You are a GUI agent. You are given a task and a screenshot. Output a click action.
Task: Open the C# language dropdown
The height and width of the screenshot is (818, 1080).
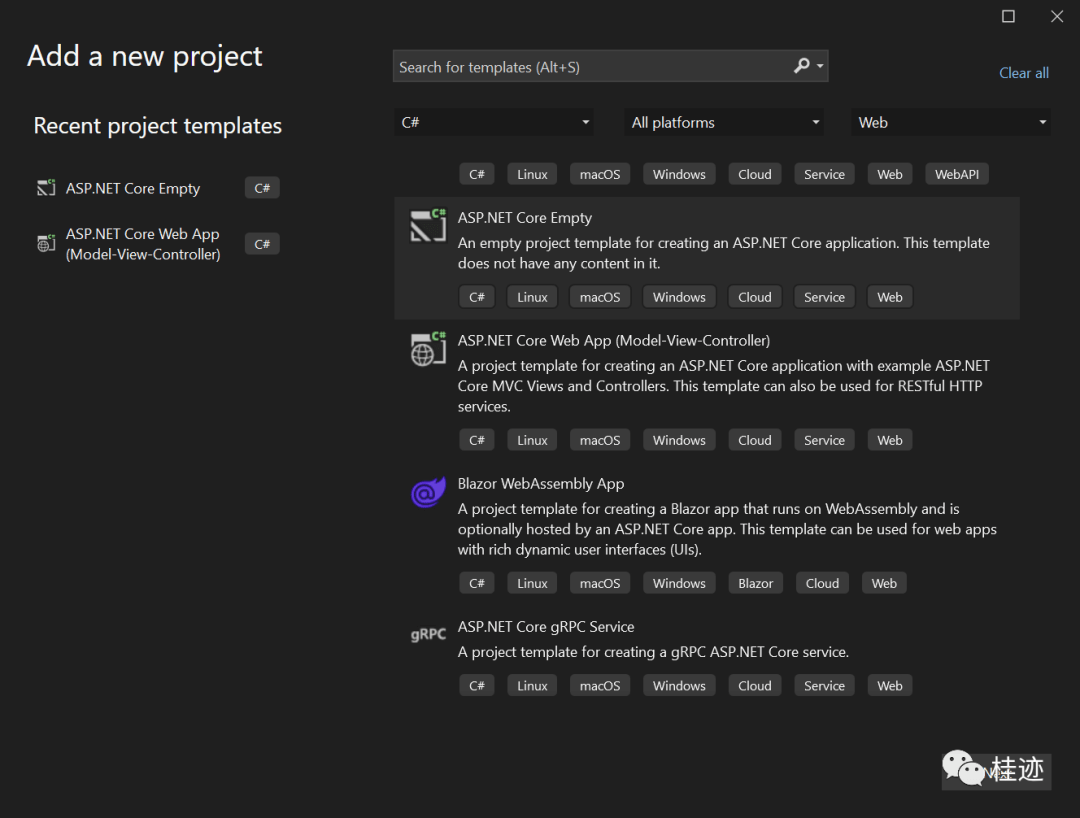click(x=493, y=121)
